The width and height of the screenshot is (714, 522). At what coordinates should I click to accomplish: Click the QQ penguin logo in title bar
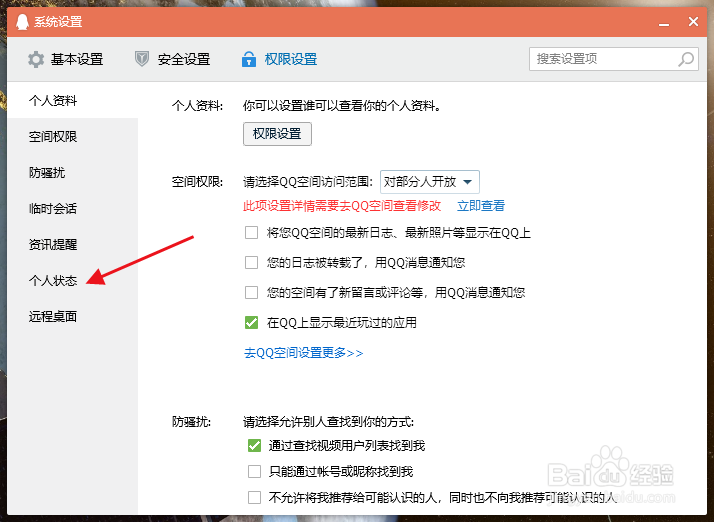coord(22,21)
